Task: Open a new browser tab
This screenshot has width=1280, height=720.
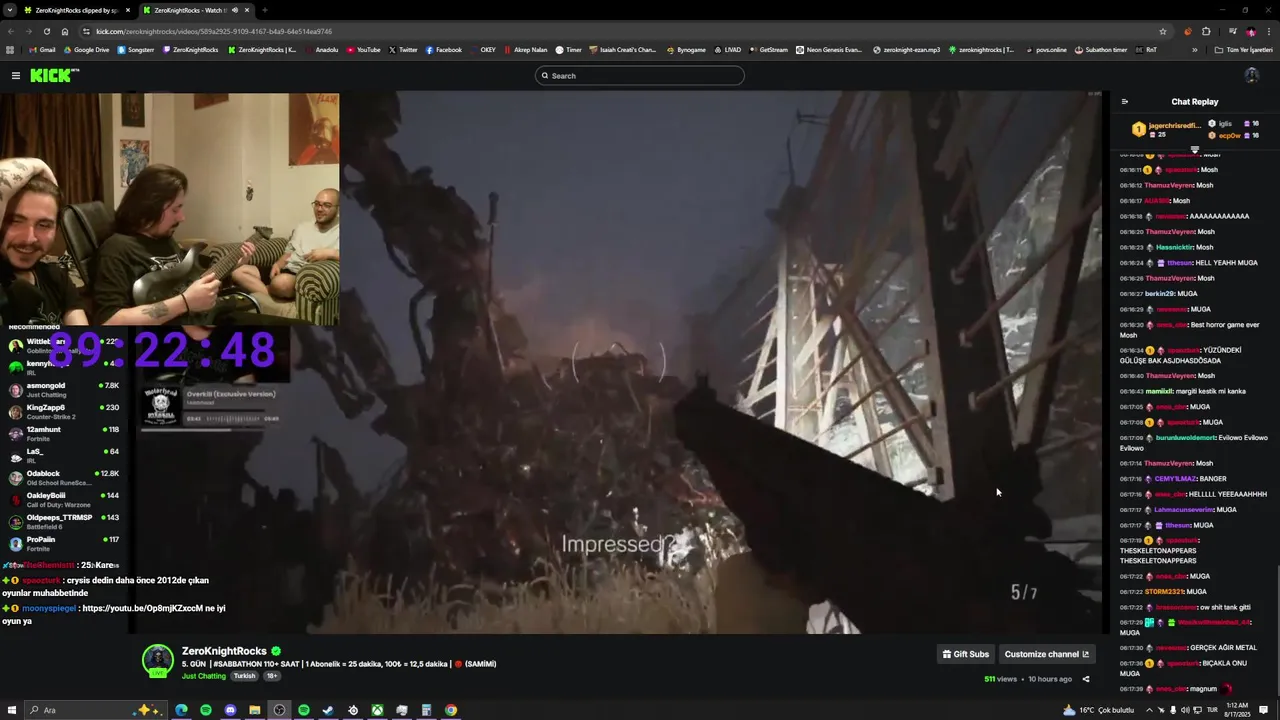Action: [x=264, y=10]
